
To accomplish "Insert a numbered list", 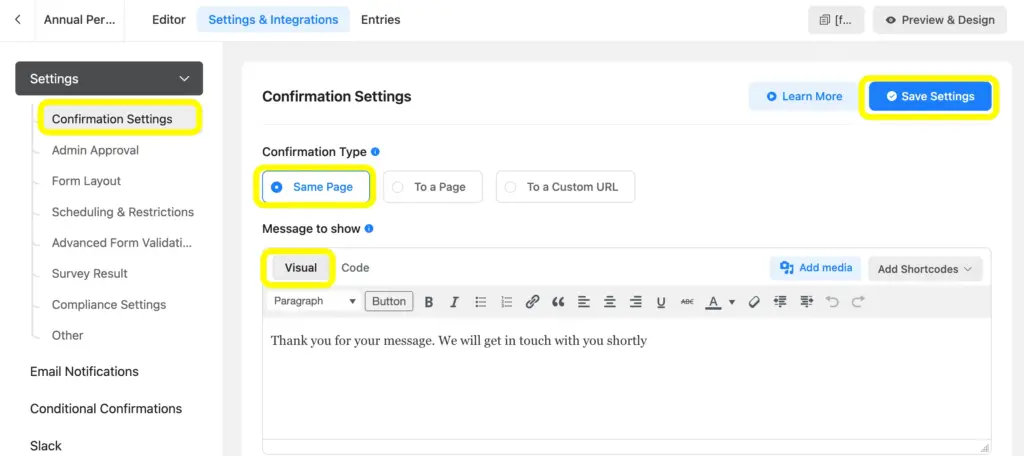I will (x=506, y=302).
